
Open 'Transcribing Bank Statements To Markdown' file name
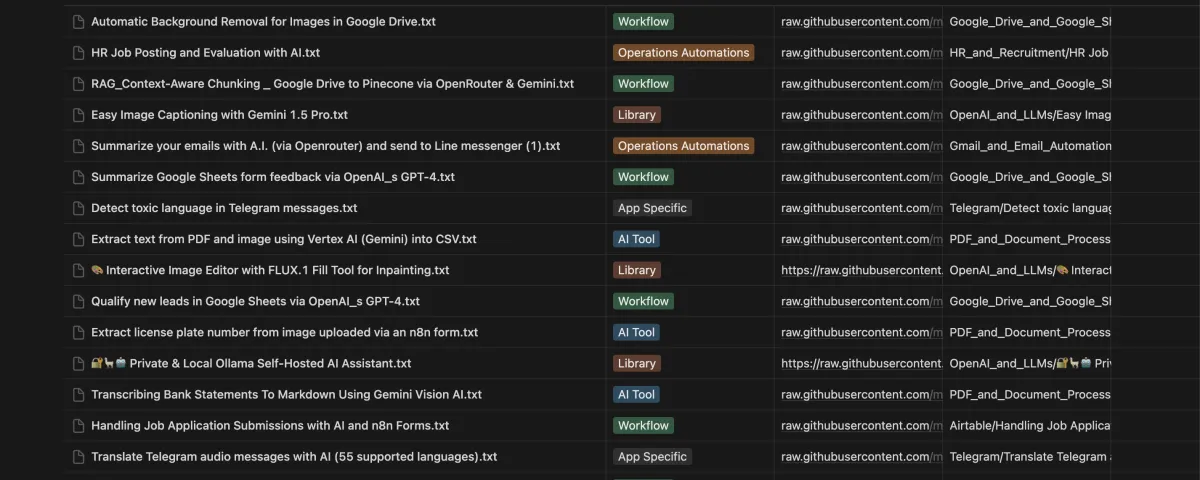[x=286, y=394]
